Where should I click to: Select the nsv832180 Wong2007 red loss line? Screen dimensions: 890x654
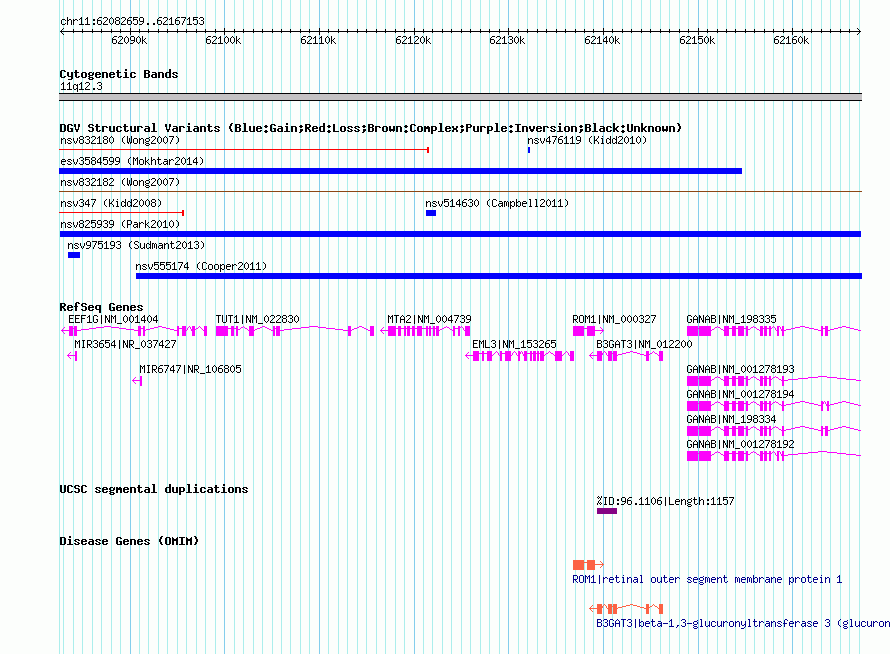point(244,150)
